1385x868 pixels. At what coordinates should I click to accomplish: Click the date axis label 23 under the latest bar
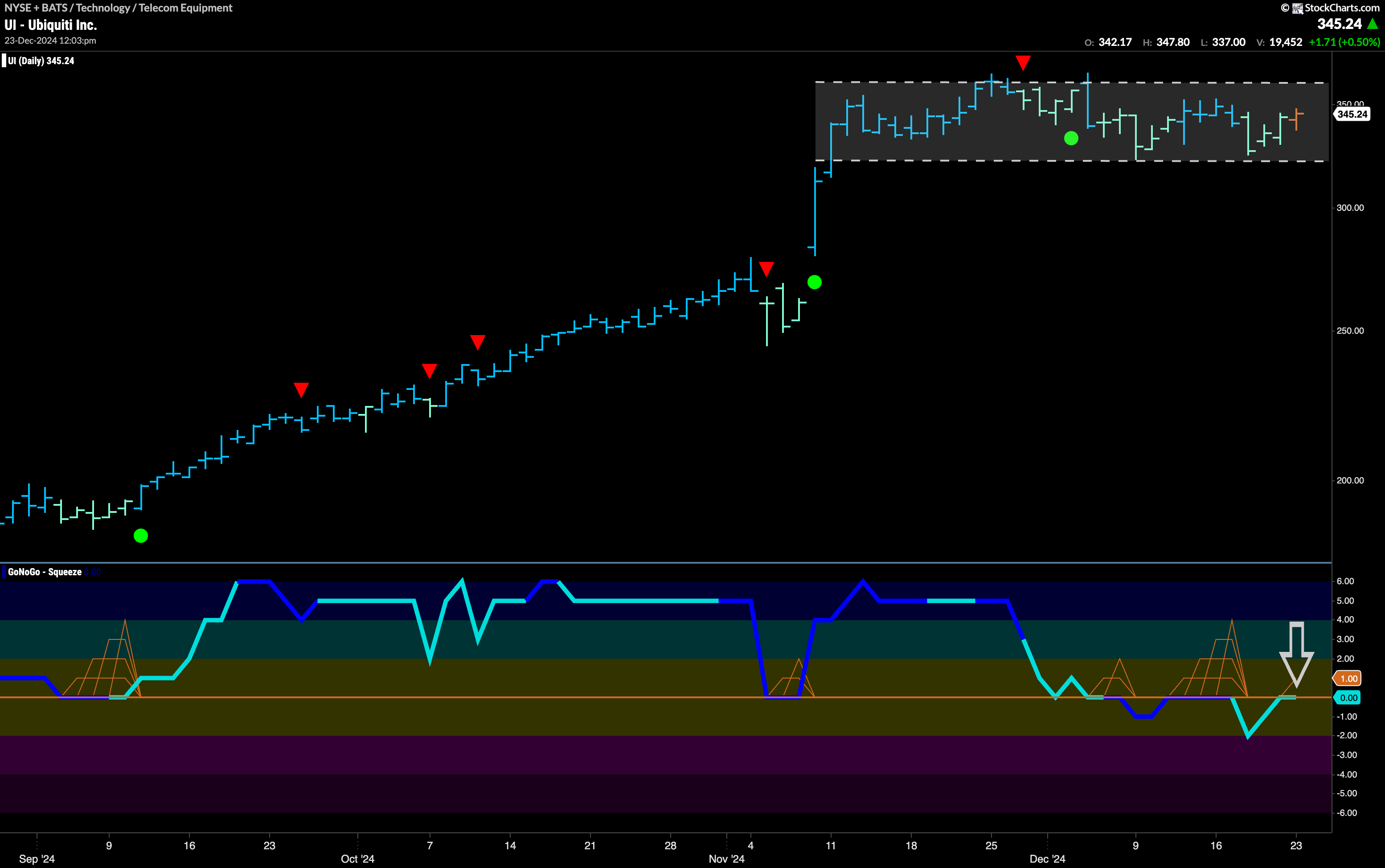pos(1296,846)
